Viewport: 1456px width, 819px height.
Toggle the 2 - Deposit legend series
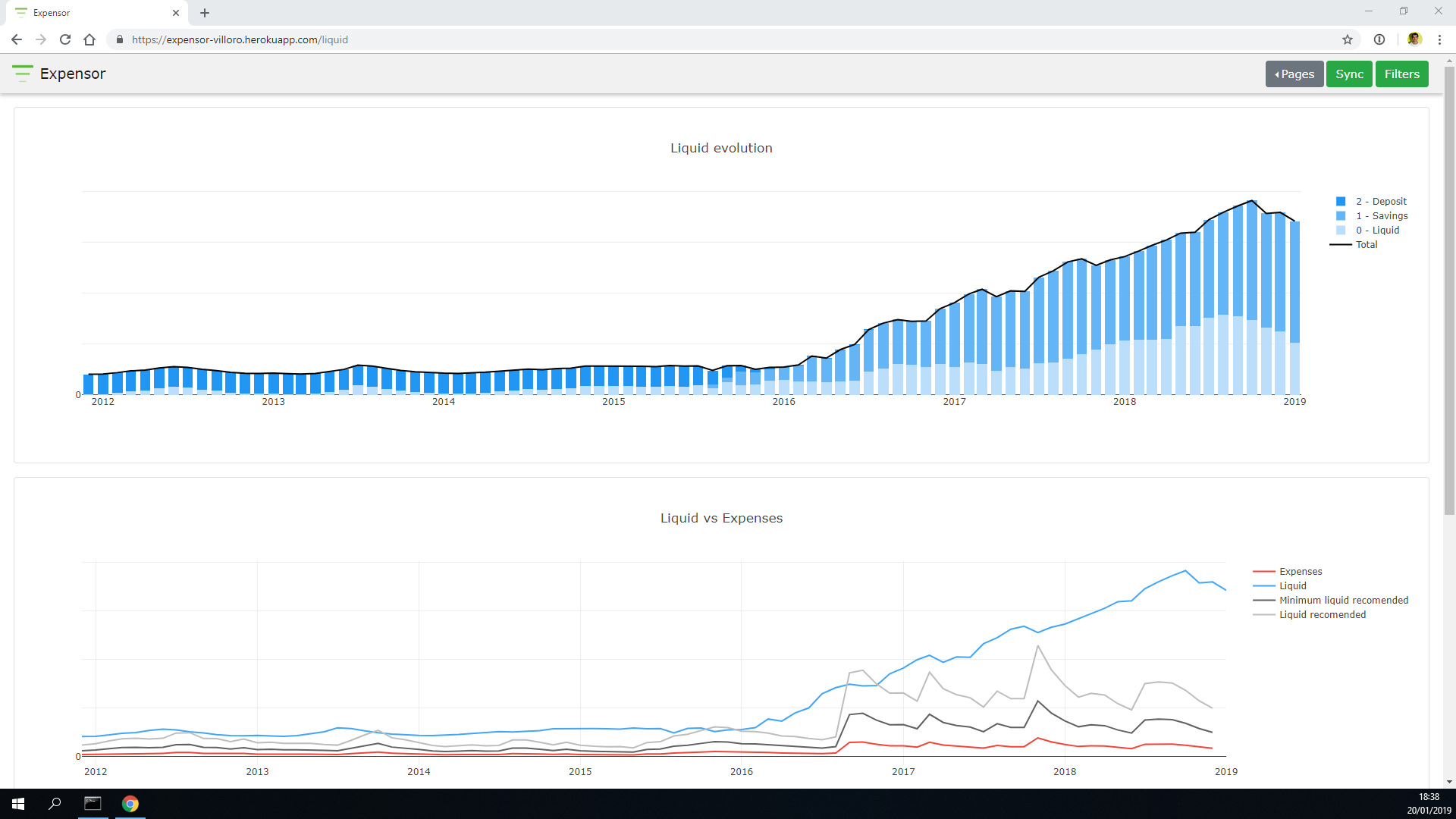coord(1380,202)
